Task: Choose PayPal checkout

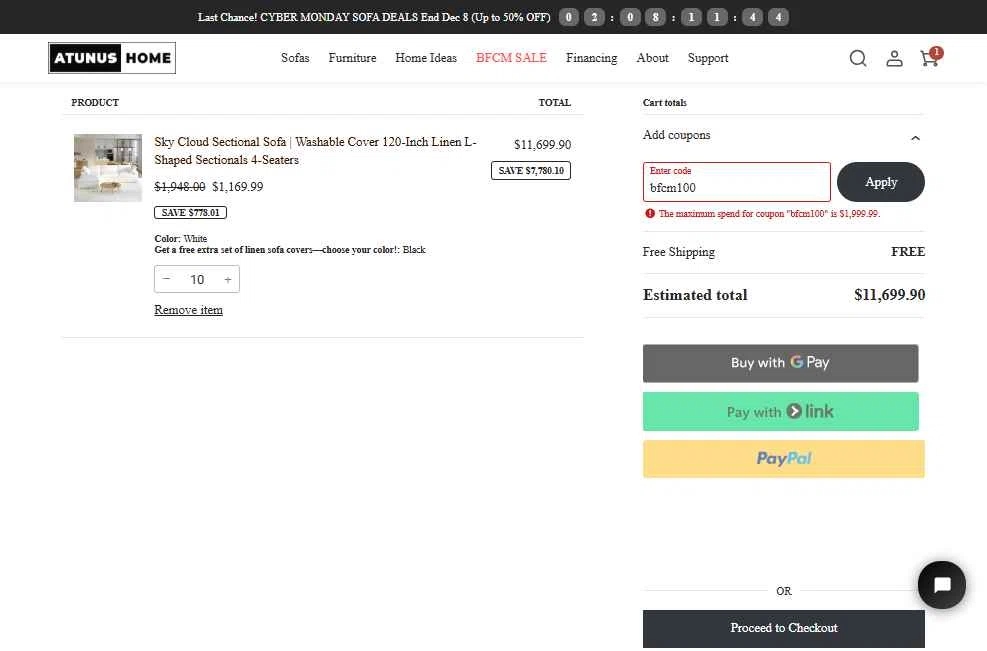Action: (784, 459)
